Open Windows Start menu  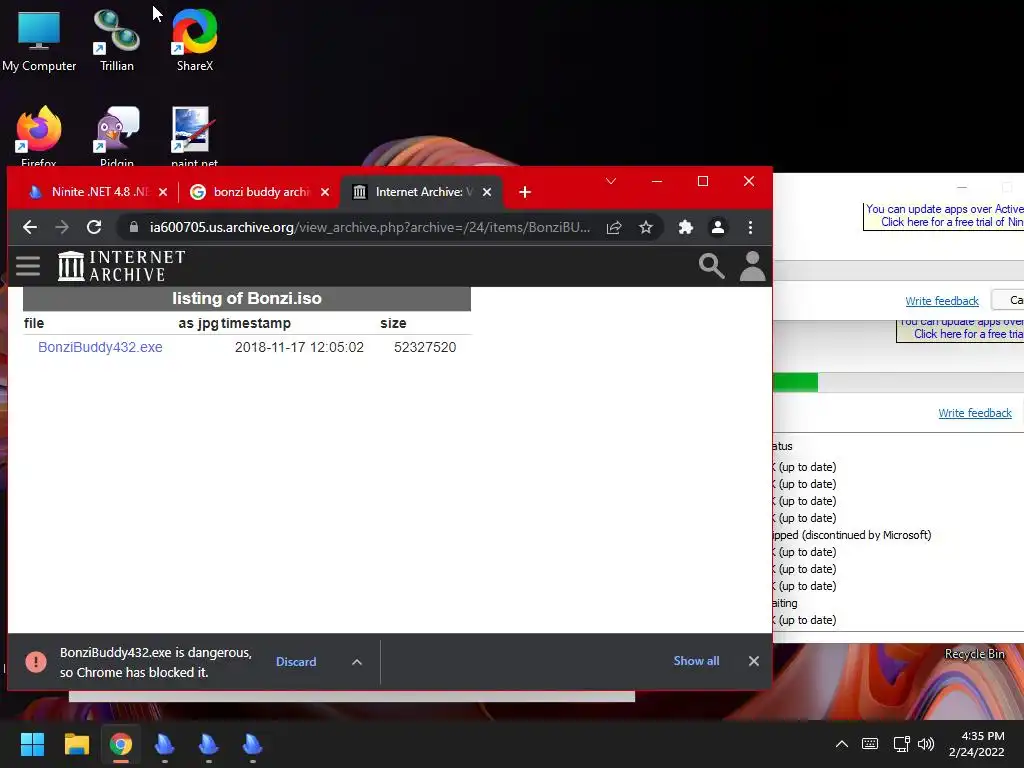[x=32, y=744]
